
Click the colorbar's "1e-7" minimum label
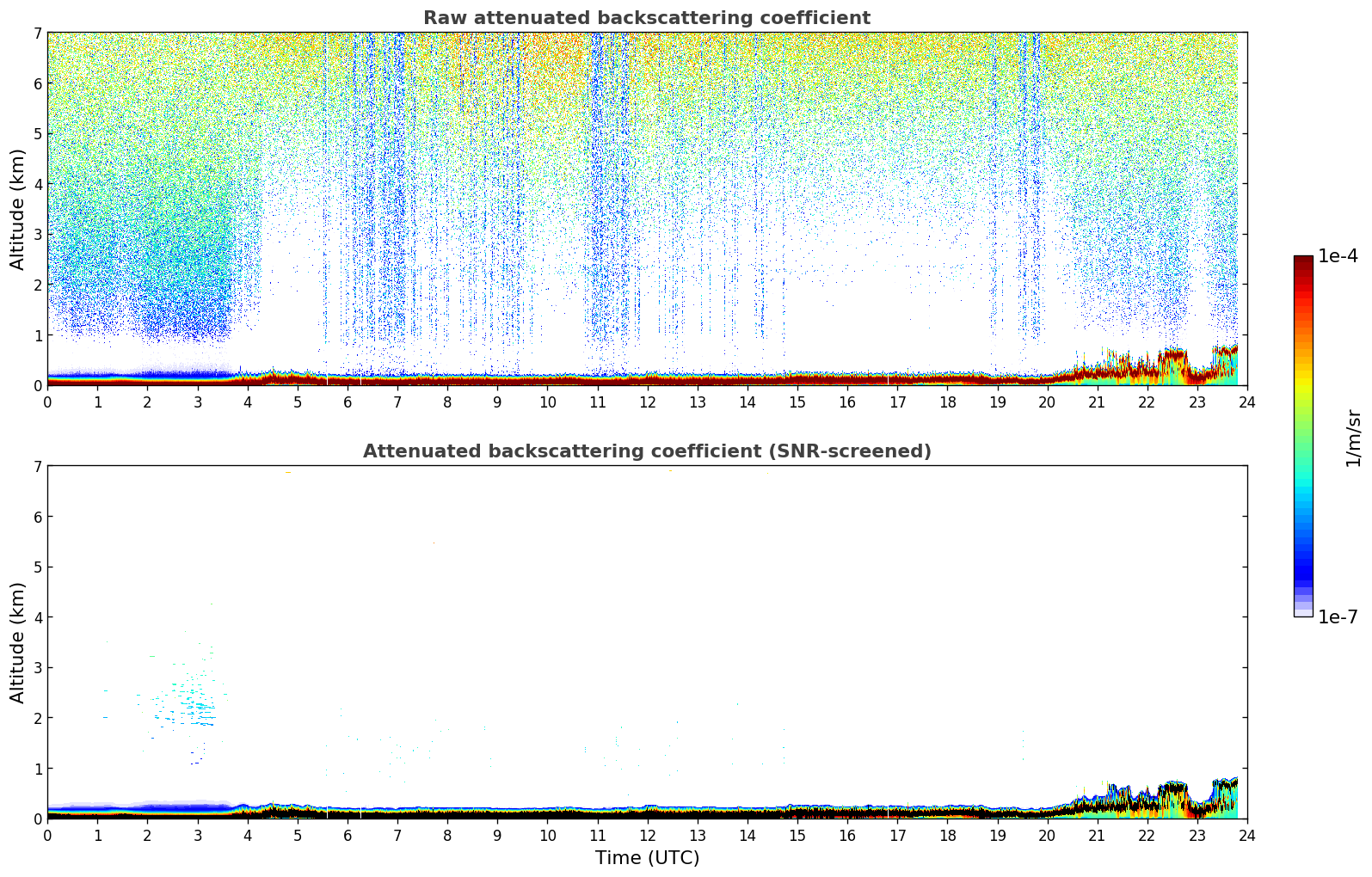1338,617
